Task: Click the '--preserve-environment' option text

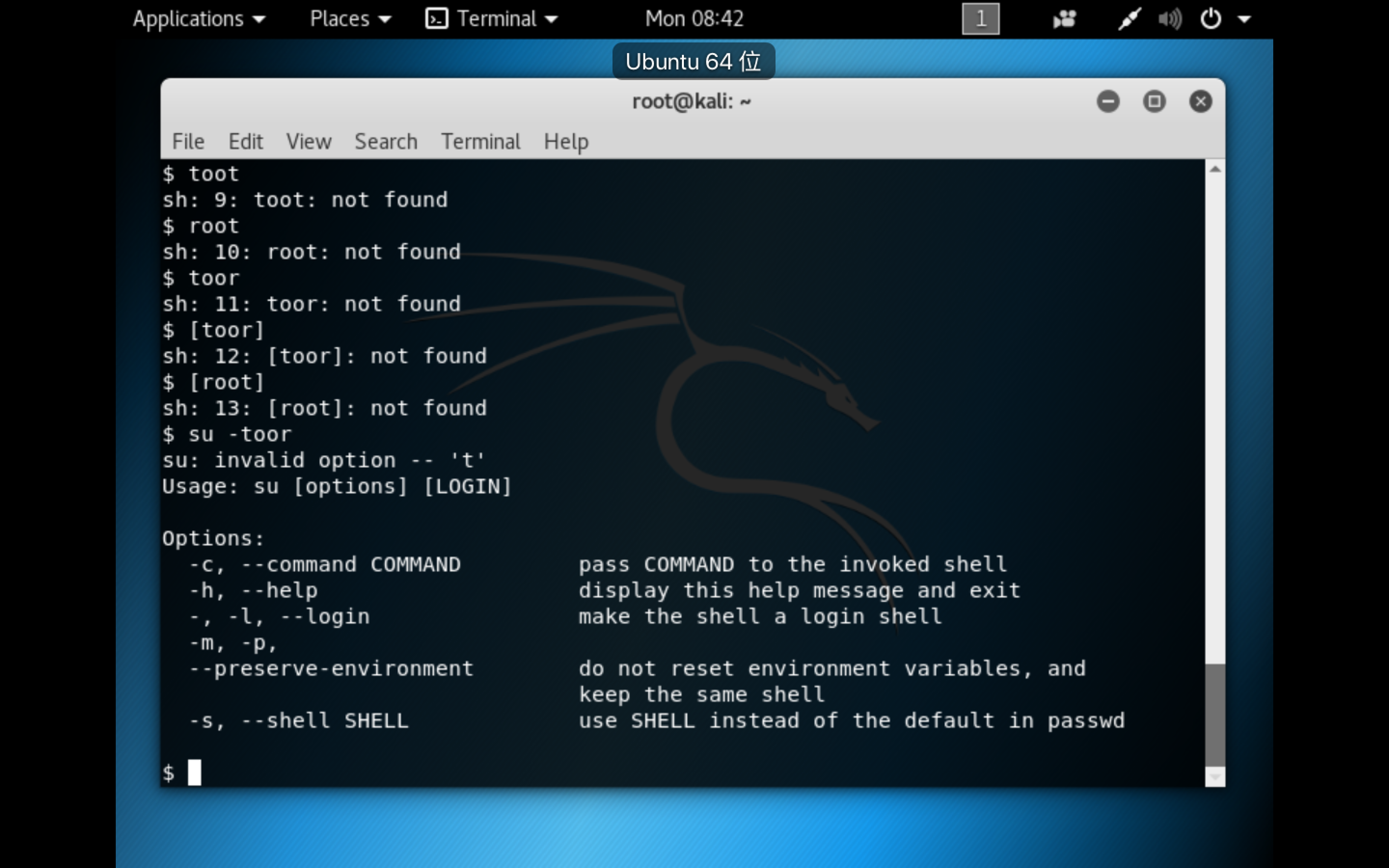Action: pos(331,669)
